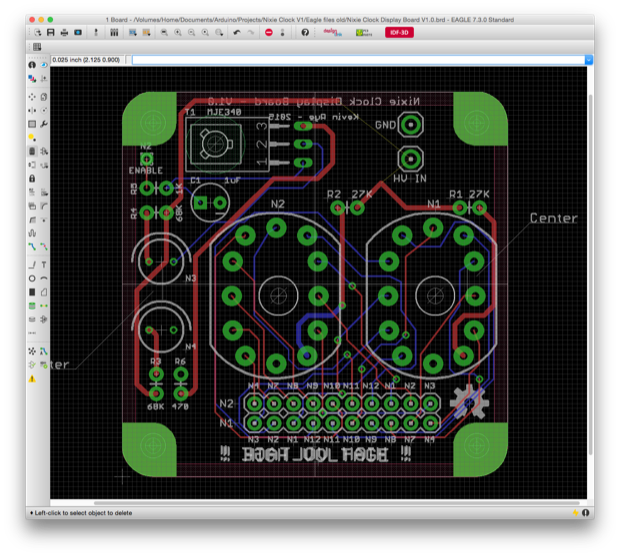The width and height of the screenshot is (620, 556).
Task: Open the CAM processor
Action: click(78, 32)
